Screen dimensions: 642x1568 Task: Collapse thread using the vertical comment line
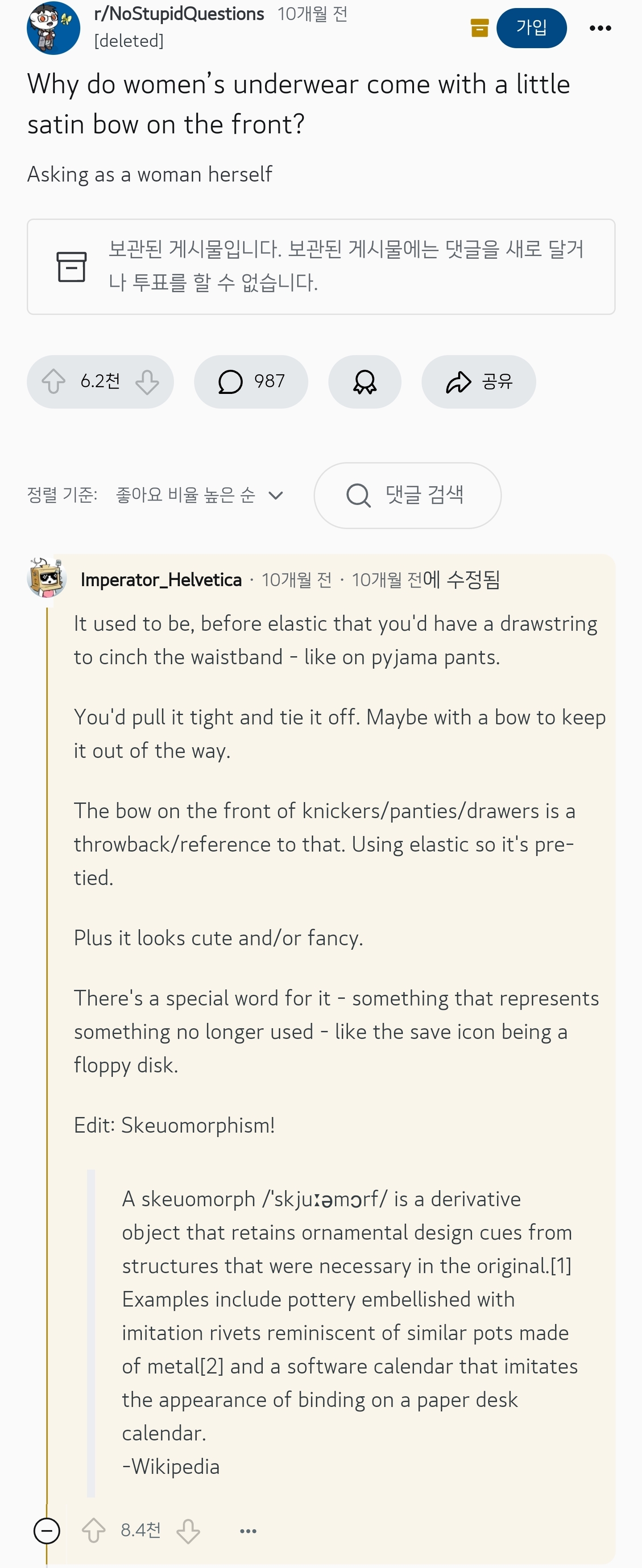point(47,1035)
